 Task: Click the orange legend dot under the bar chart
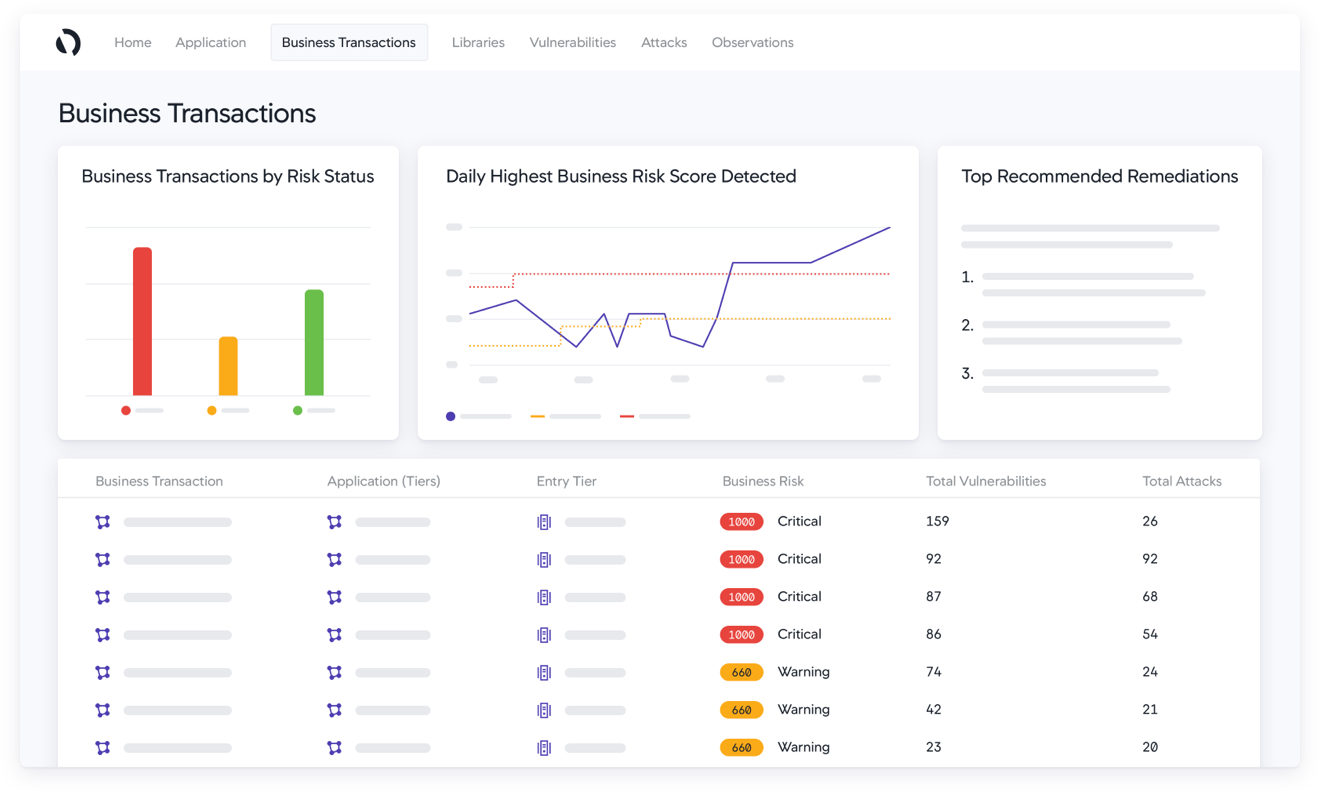point(212,410)
